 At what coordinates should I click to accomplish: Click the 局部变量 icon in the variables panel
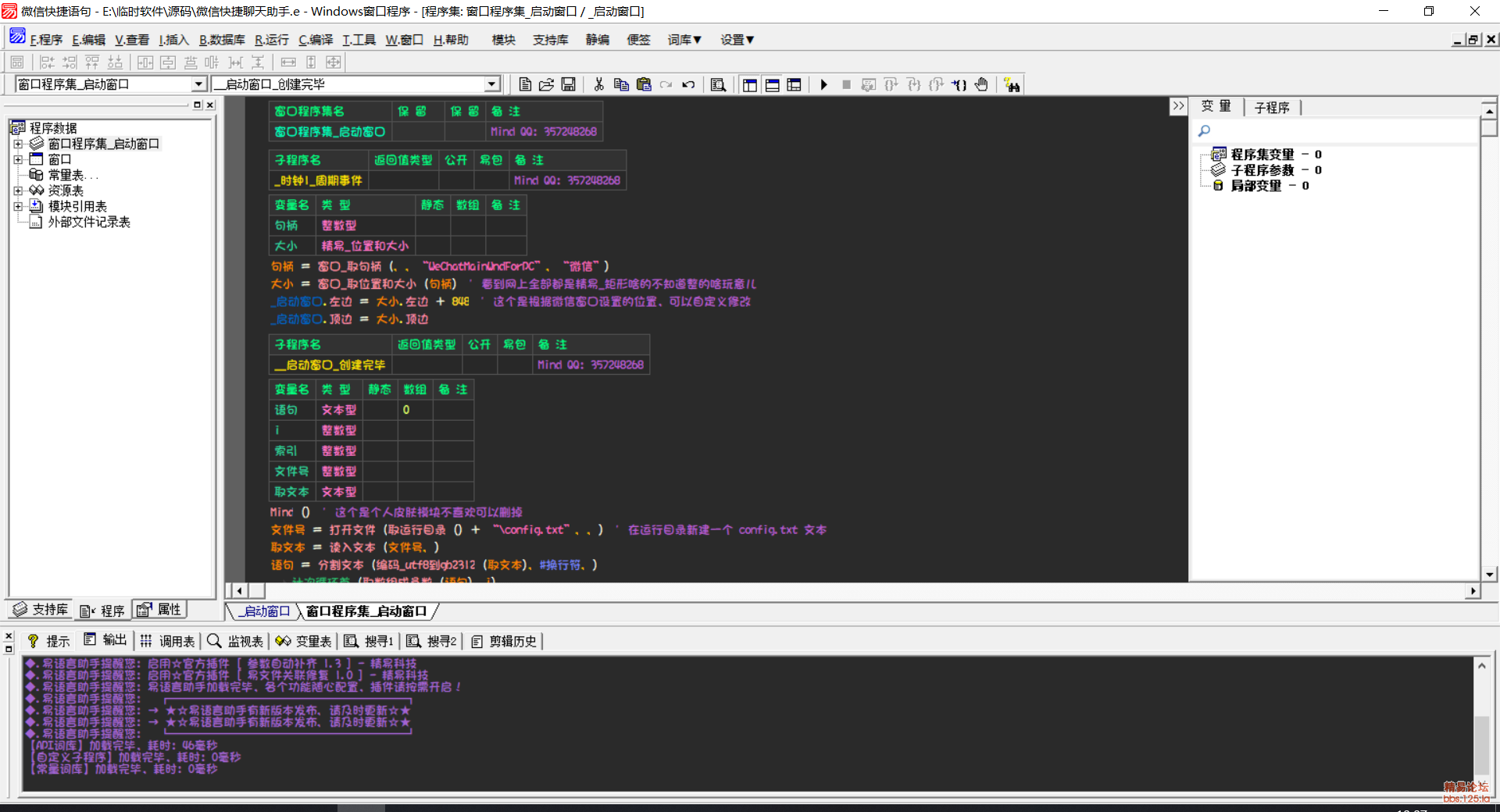pos(1218,185)
